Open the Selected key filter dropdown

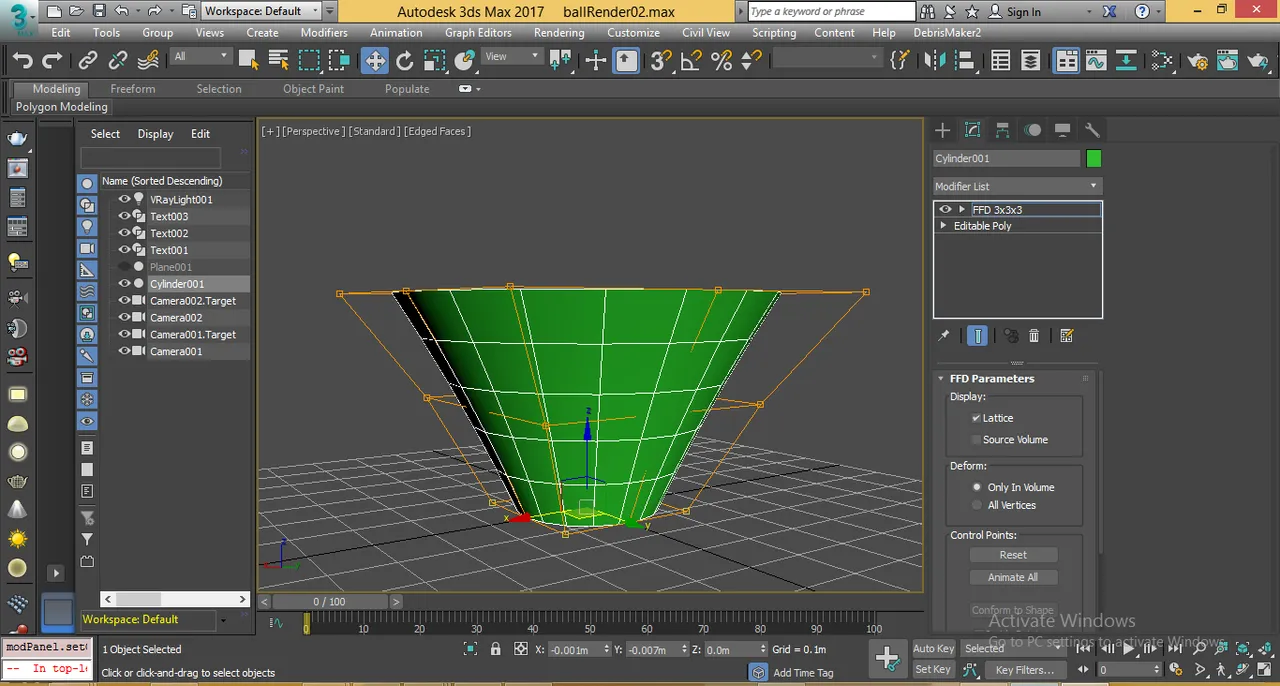(1012, 648)
